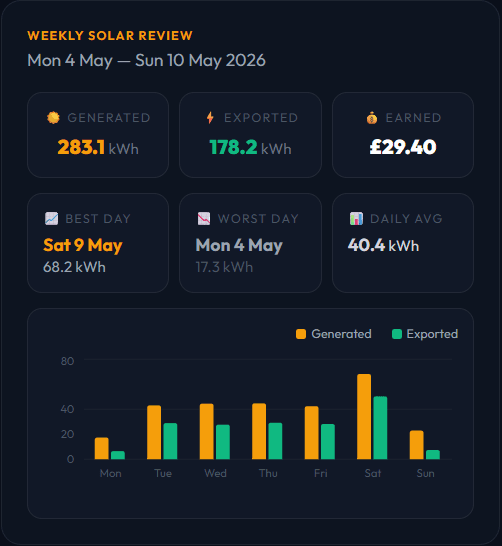
Task: Click the sun icon beside Generated
Action: click(x=53, y=118)
